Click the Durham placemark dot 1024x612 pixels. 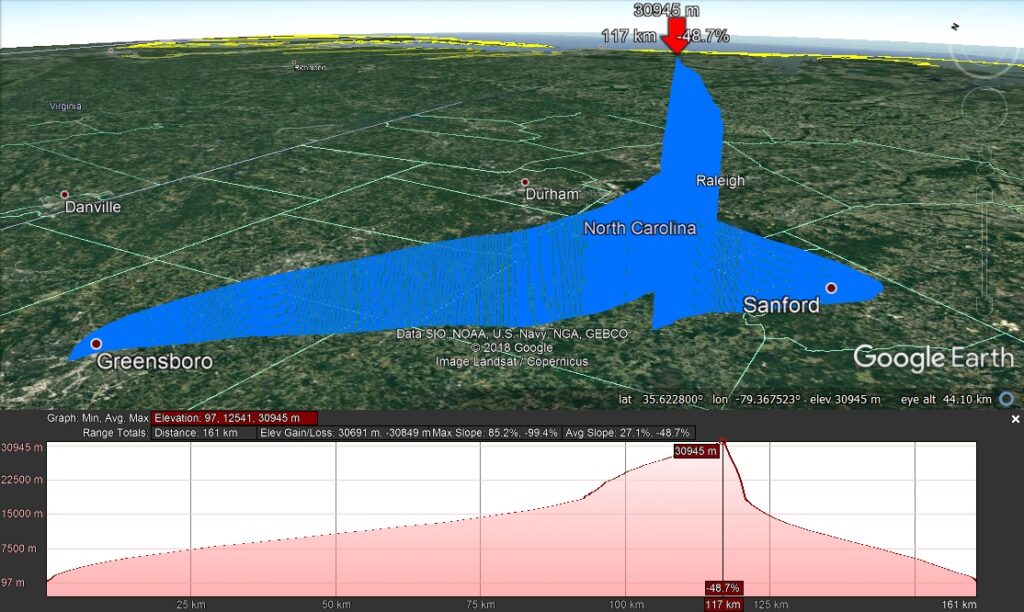(x=525, y=182)
